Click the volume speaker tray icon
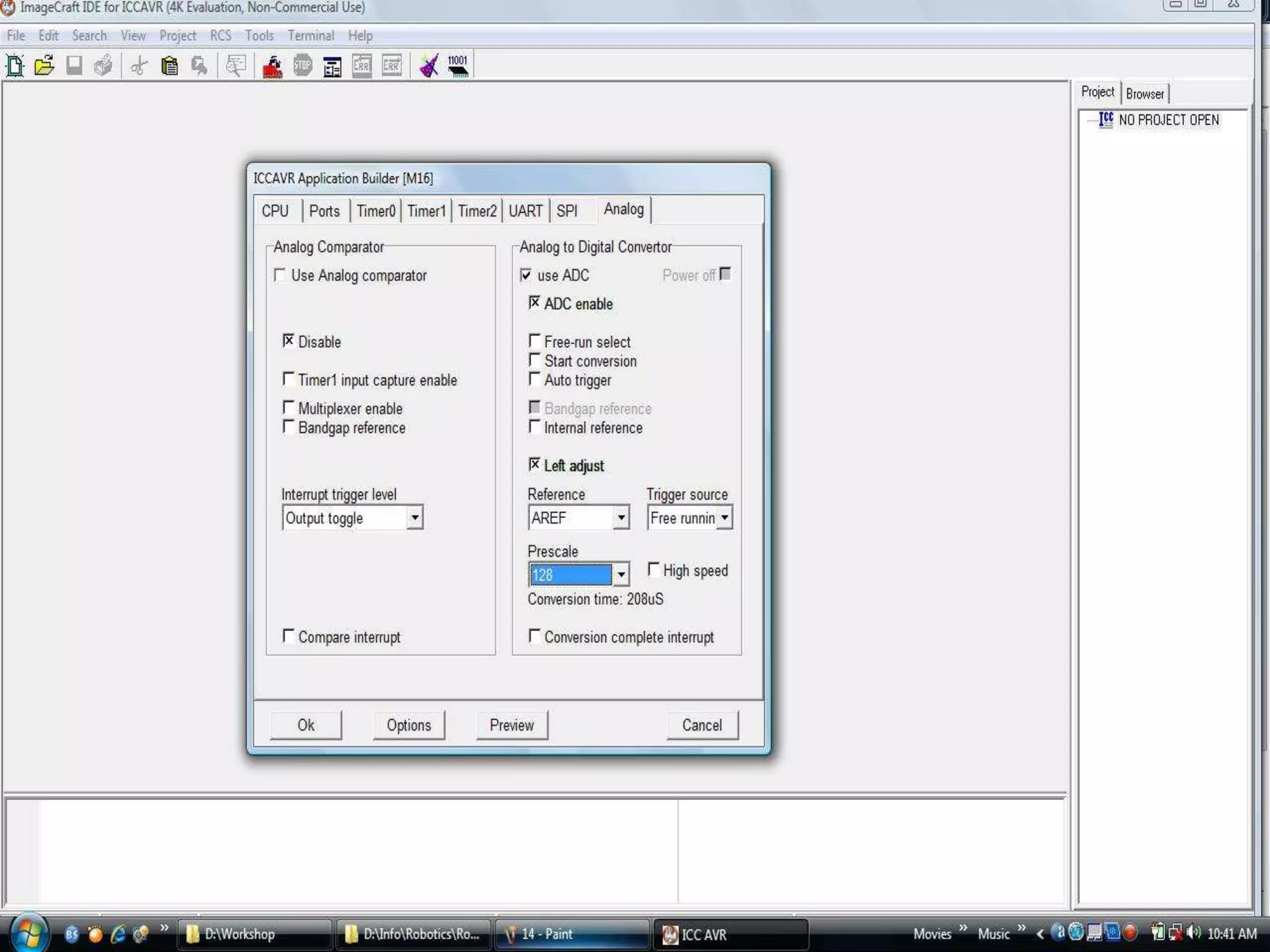This screenshot has height=952, width=1270. point(1193,932)
